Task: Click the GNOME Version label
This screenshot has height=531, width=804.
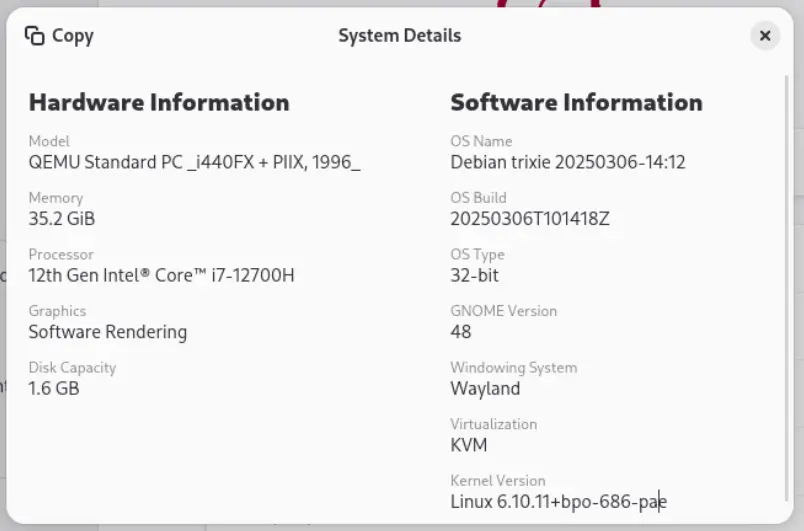Action: pyautogui.click(x=504, y=311)
